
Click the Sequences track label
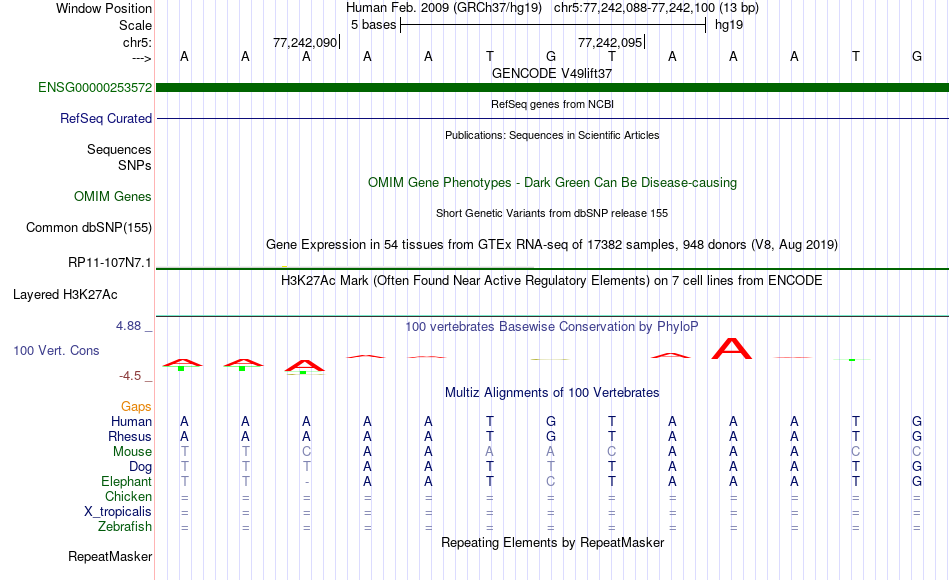click(119, 149)
